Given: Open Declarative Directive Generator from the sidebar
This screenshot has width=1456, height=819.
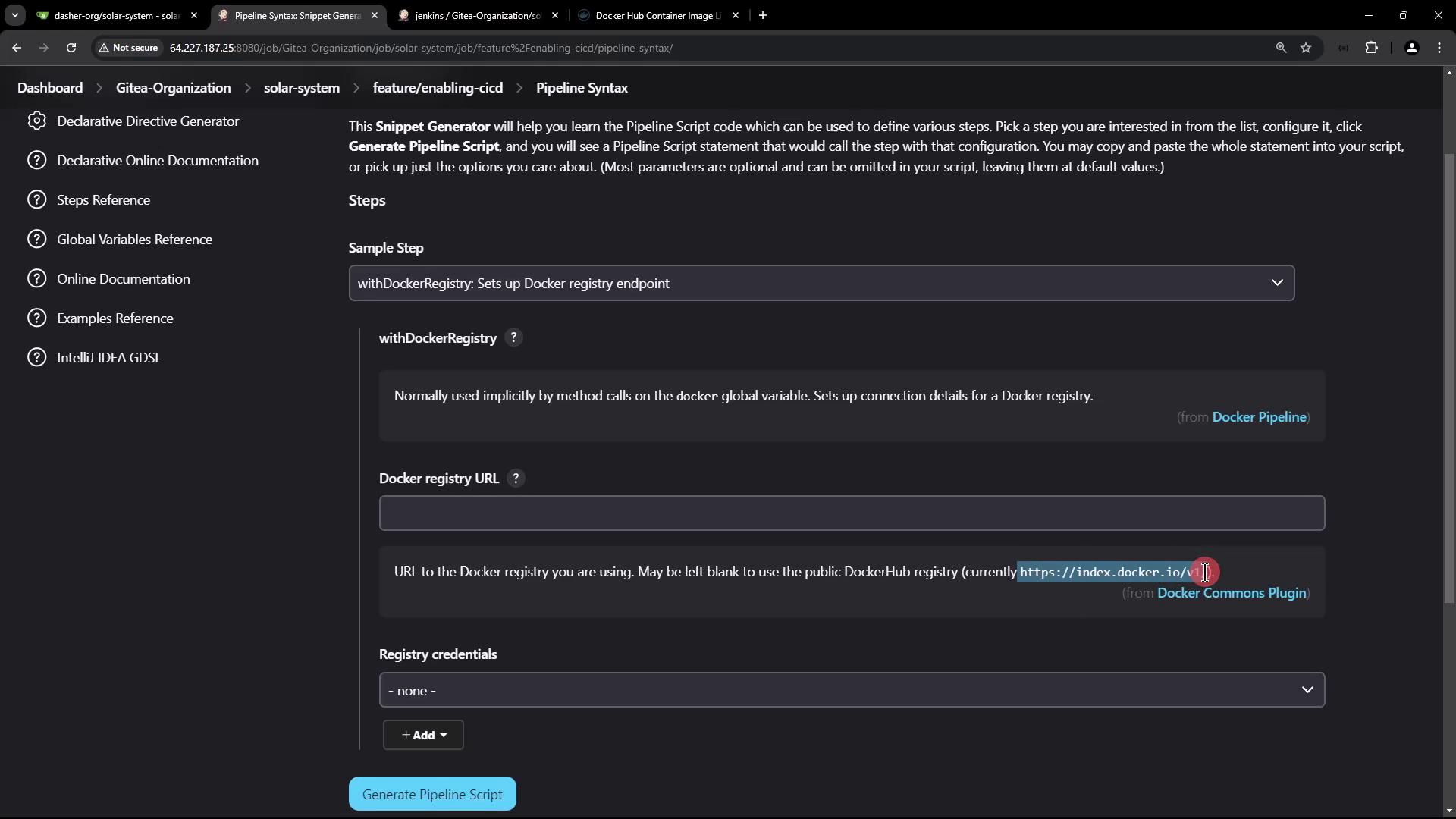Looking at the screenshot, I should (x=148, y=121).
